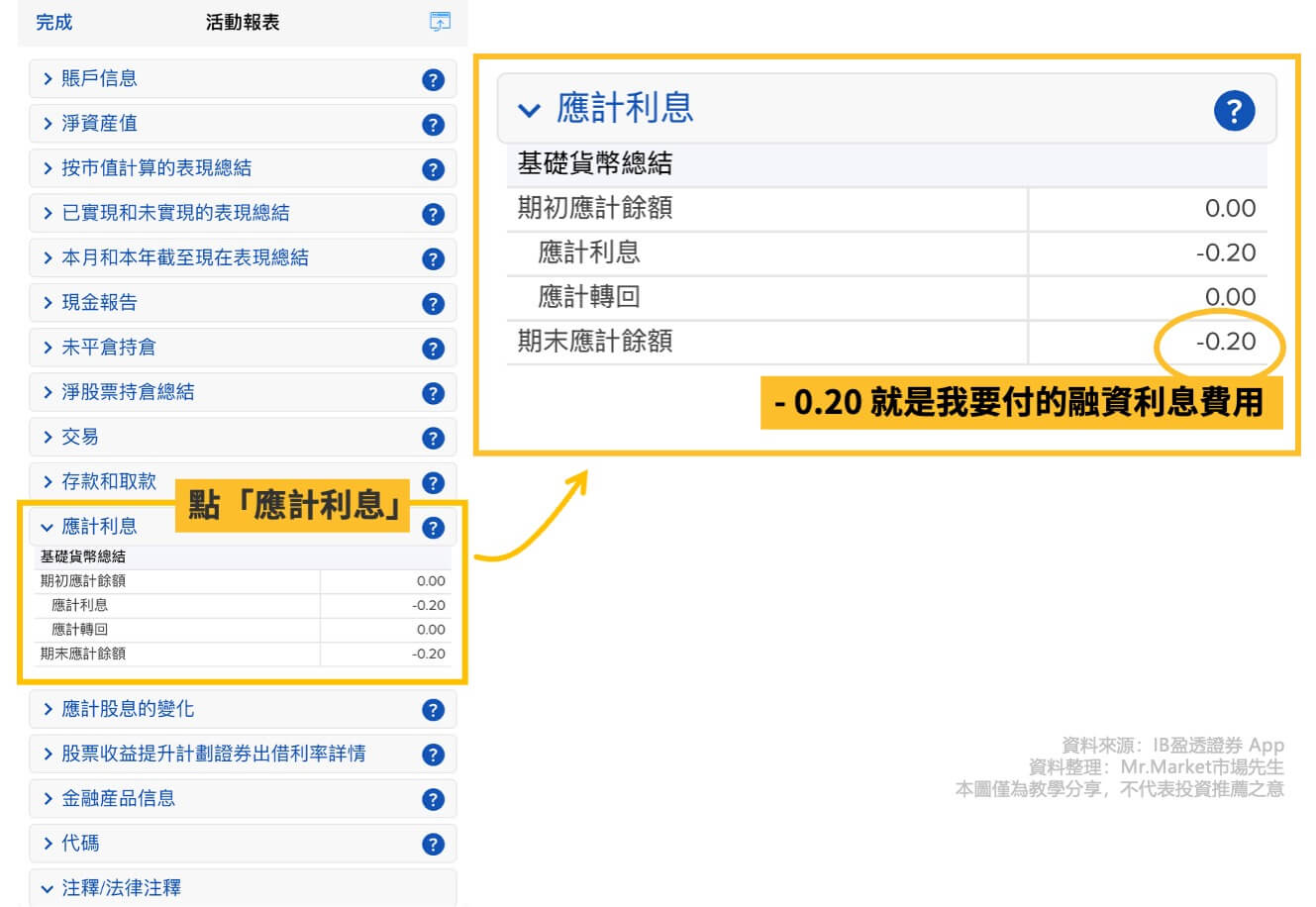The height and width of the screenshot is (907, 1316).
Task: Expand the 存款和取款 section
Action: click(x=108, y=481)
